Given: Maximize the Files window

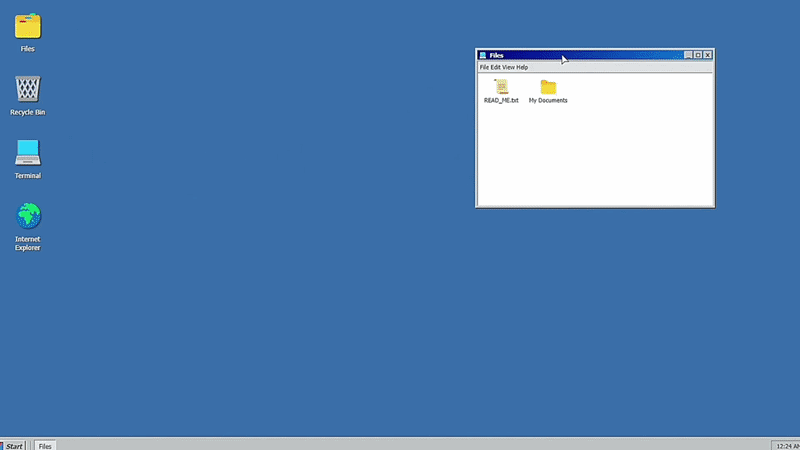Looking at the screenshot, I should point(698,55).
